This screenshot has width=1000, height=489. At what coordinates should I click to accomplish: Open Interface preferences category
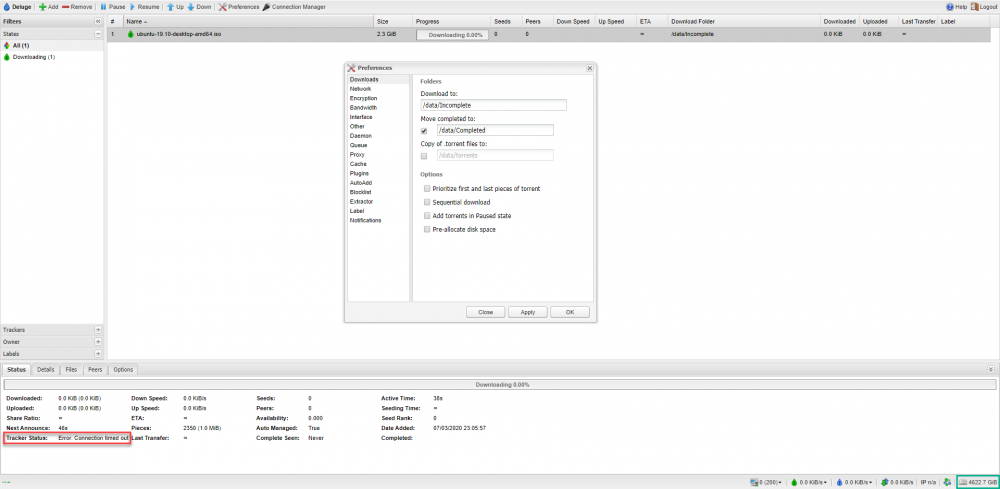click(x=379, y=117)
